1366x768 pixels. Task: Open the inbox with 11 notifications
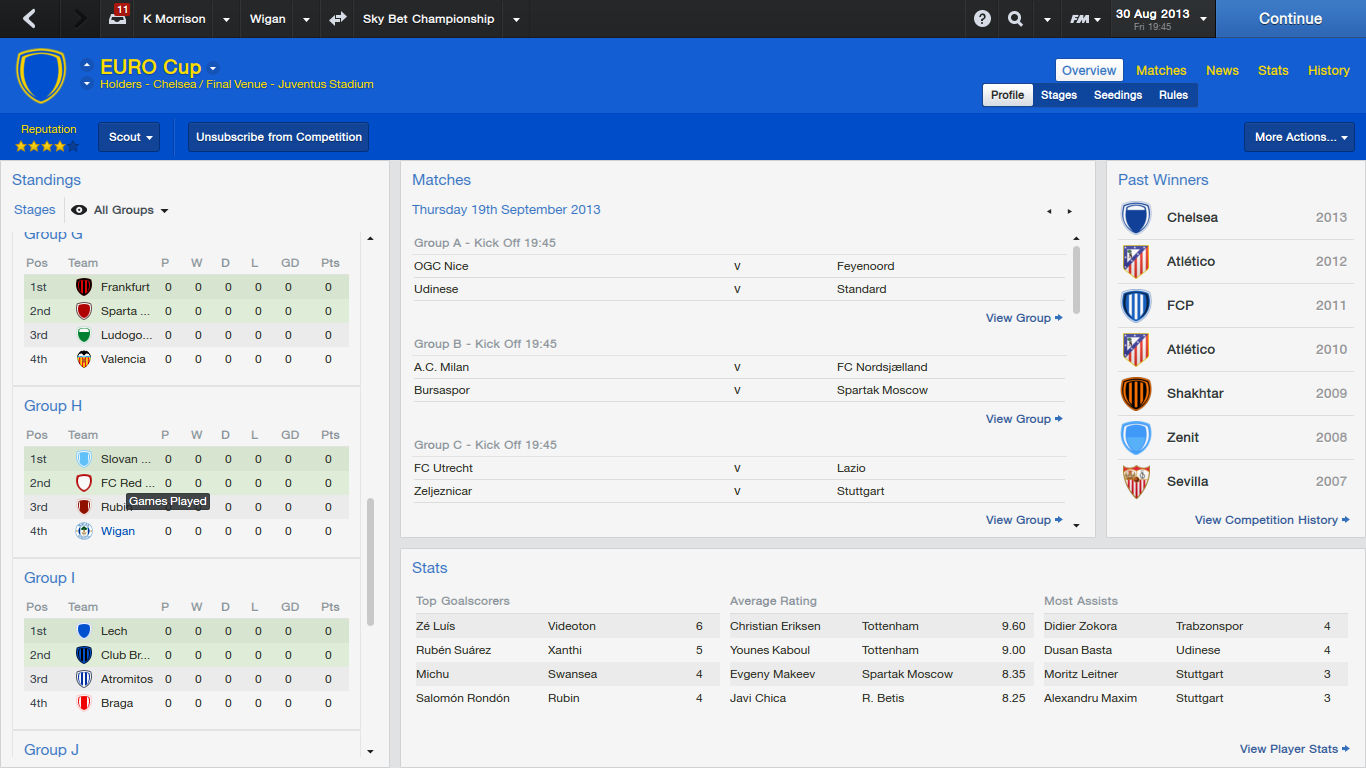[x=118, y=18]
